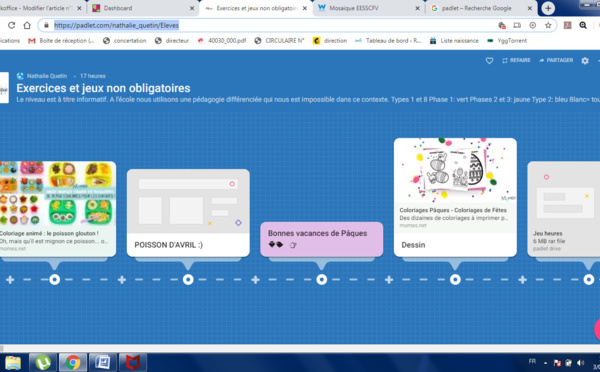Open a new browser tab
The width and height of the screenshot is (600, 372).
coord(548,8)
